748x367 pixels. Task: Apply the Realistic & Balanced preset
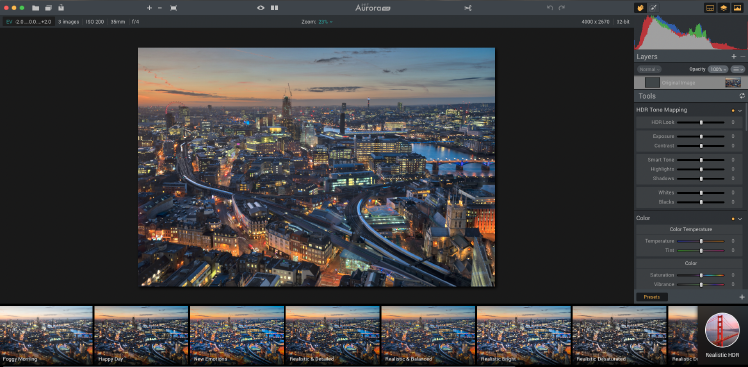pos(428,335)
